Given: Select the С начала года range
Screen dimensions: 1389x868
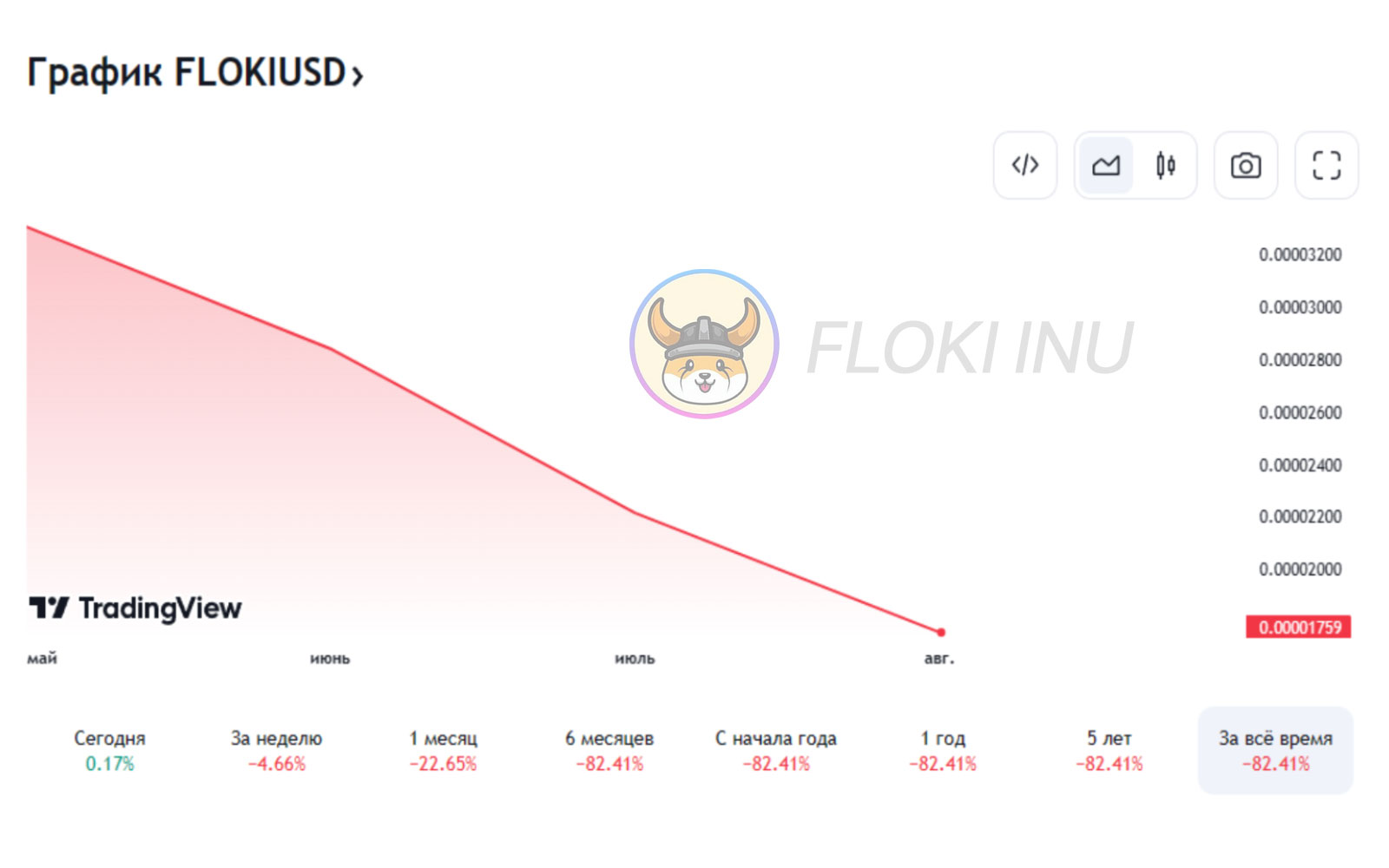Looking at the screenshot, I should click(776, 750).
